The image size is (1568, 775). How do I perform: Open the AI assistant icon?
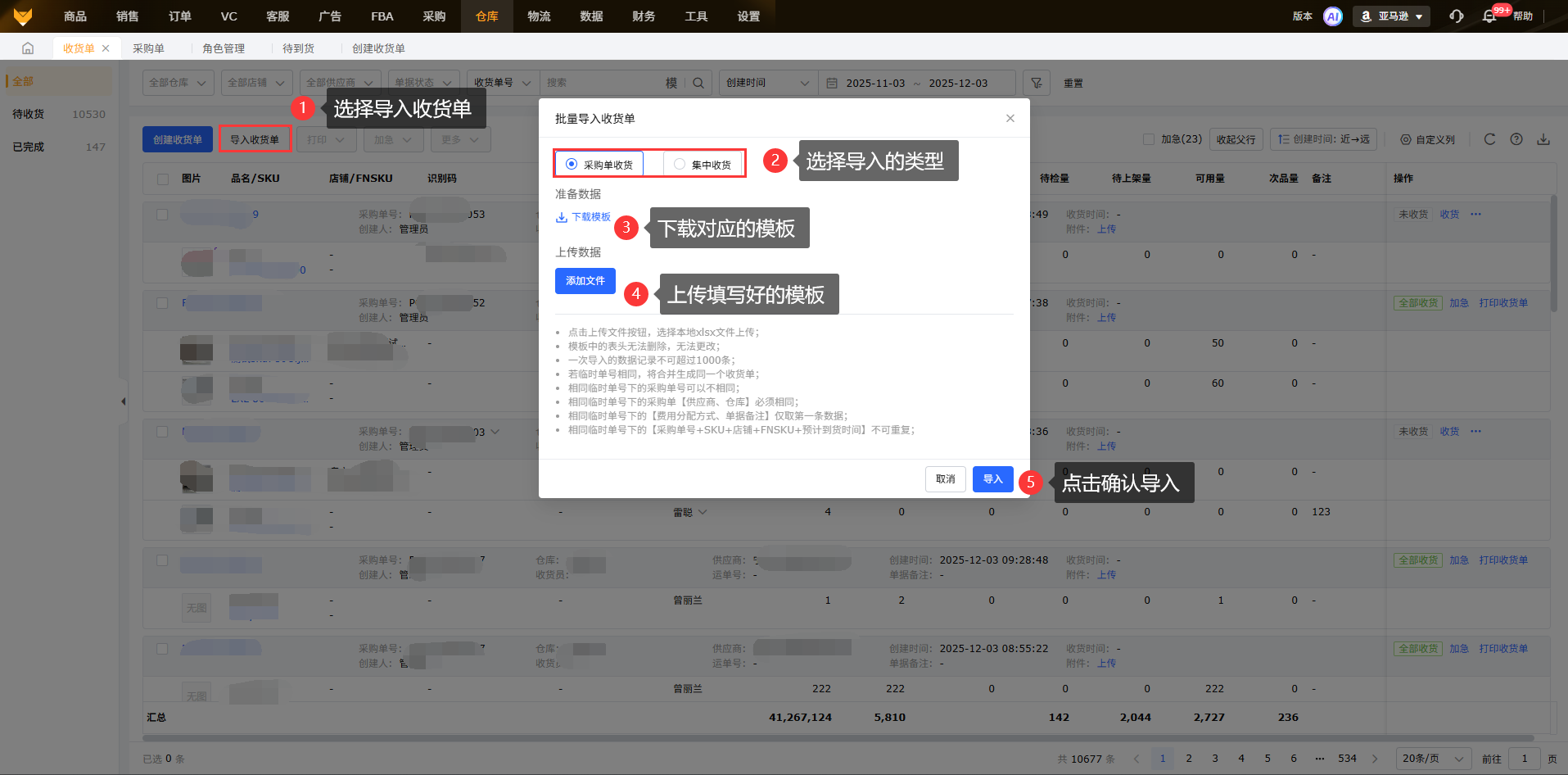1333,16
